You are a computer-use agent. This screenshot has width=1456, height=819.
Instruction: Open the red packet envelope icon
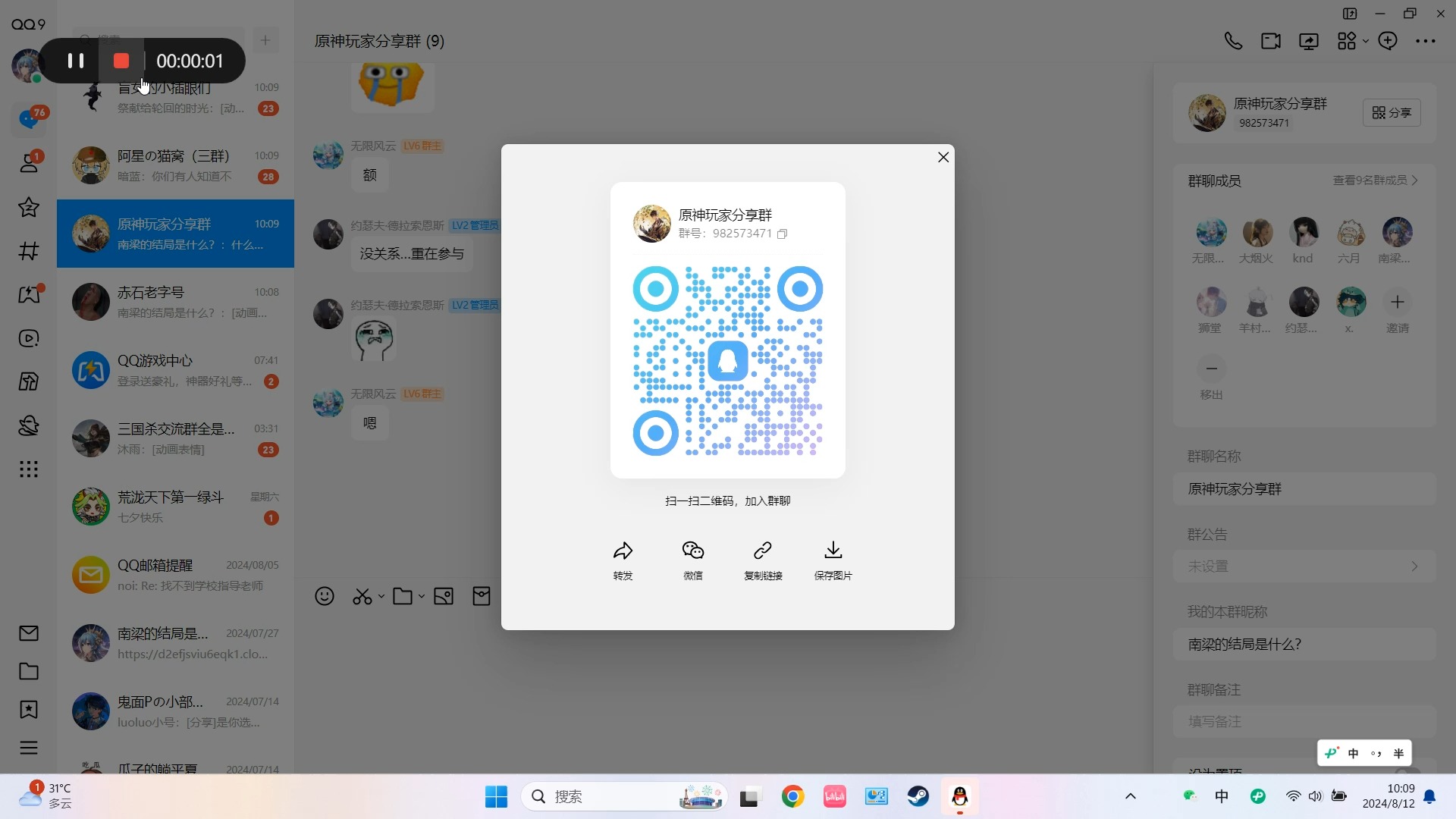482,597
